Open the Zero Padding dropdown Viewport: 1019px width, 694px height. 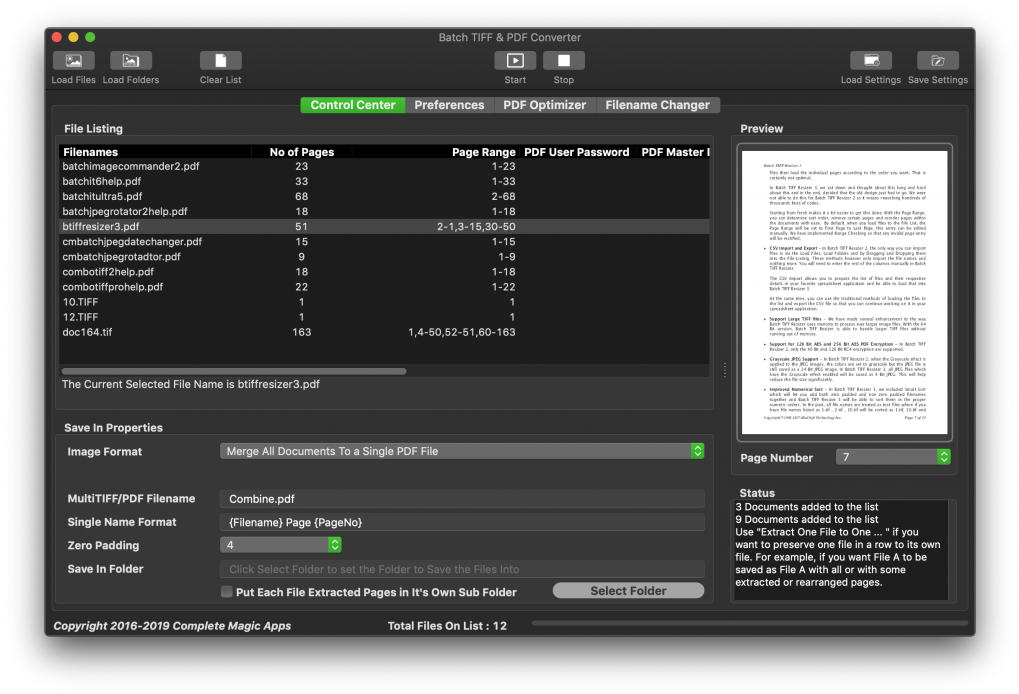coord(281,545)
